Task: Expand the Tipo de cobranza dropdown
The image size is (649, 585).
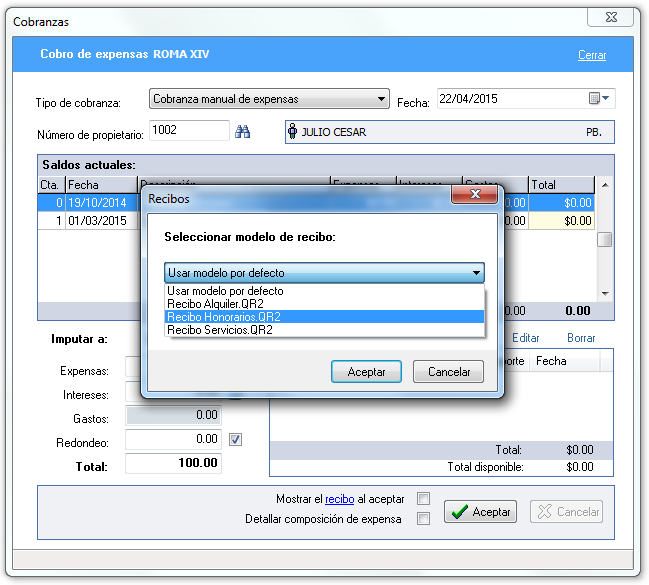Action: pos(381,99)
